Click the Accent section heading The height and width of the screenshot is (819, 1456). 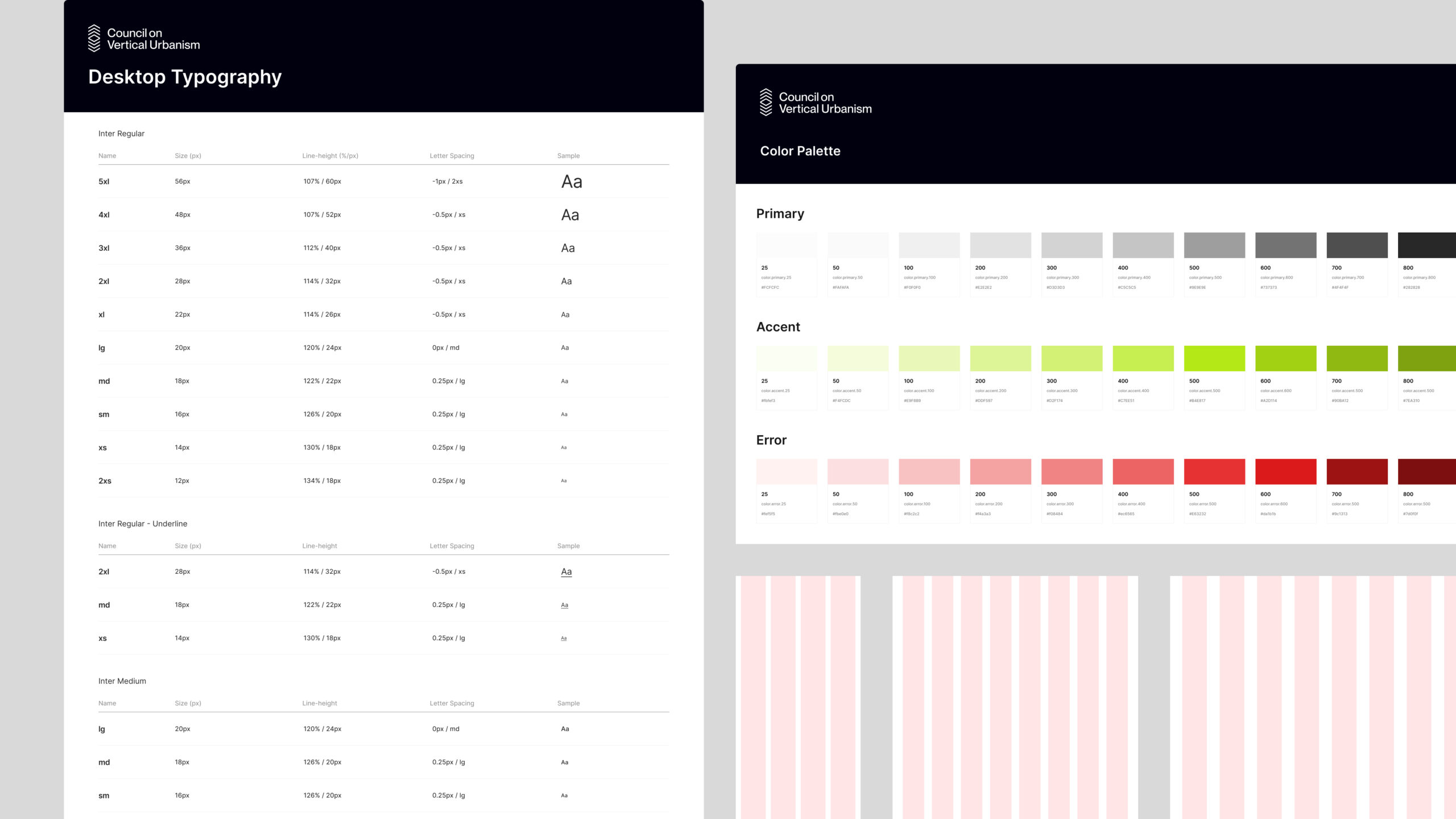(x=777, y=327)
